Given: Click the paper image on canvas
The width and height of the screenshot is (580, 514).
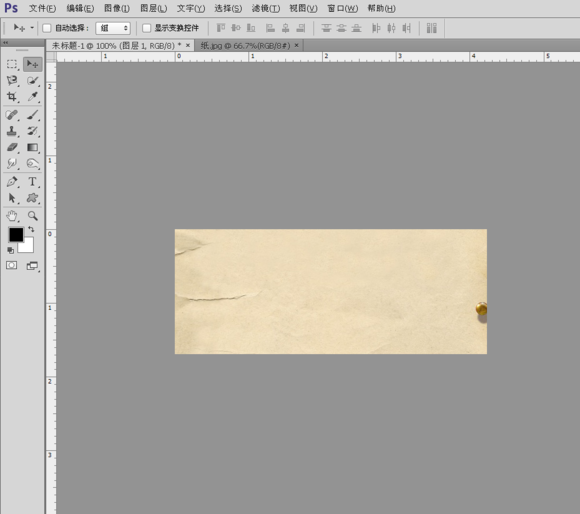Looking at the screenshot, I should [x=331, y=291].
